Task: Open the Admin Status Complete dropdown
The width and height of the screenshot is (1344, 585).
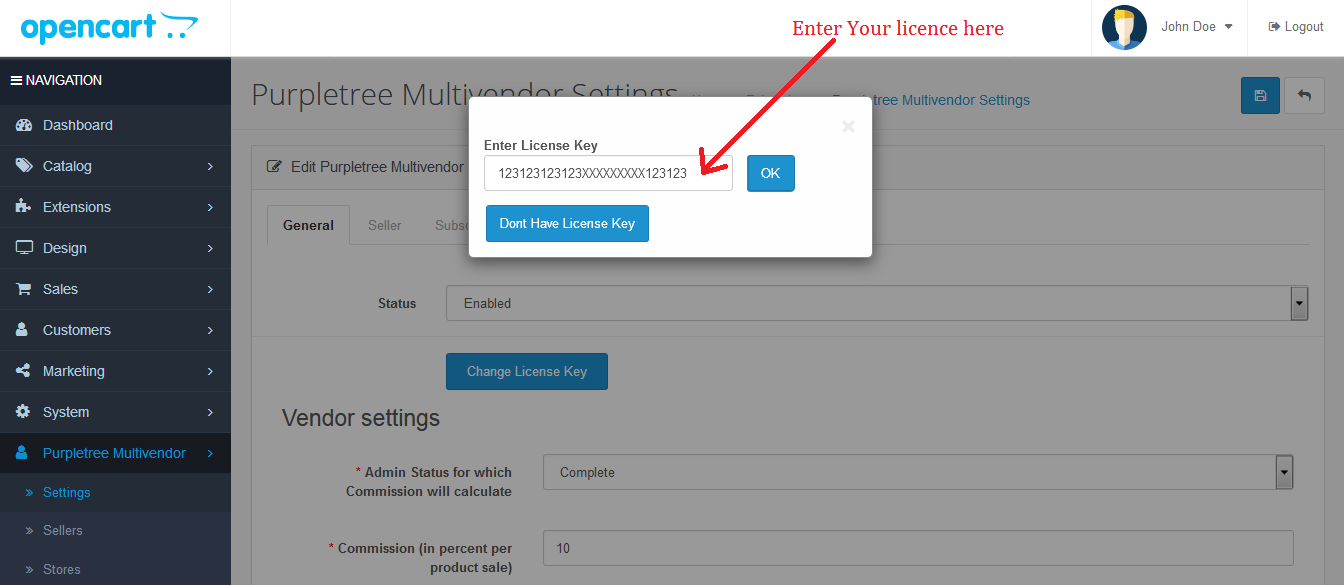Action: point(918,472)
